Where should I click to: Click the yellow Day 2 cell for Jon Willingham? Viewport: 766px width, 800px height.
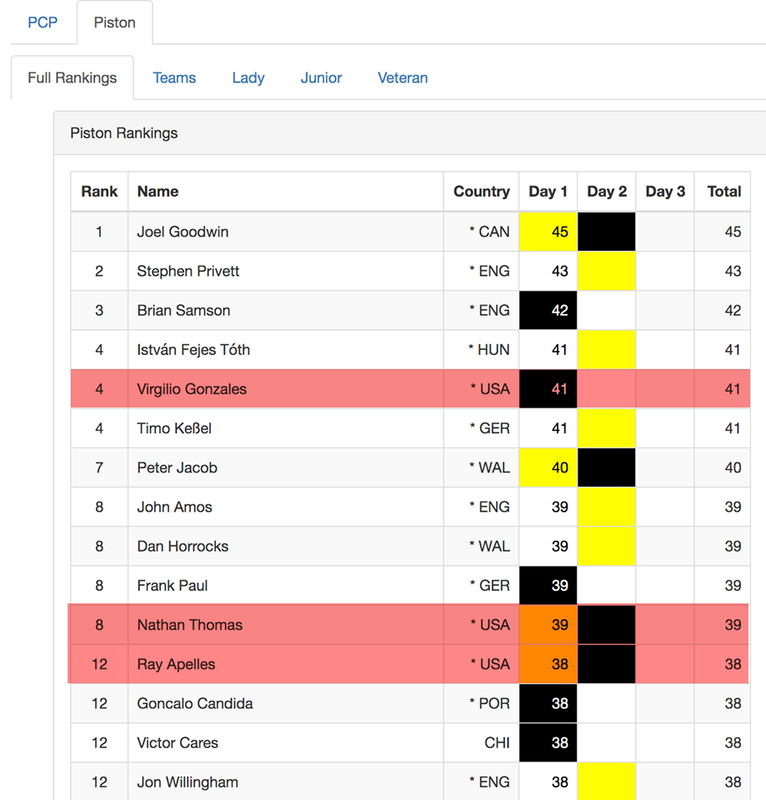click(x=606, y=781)
